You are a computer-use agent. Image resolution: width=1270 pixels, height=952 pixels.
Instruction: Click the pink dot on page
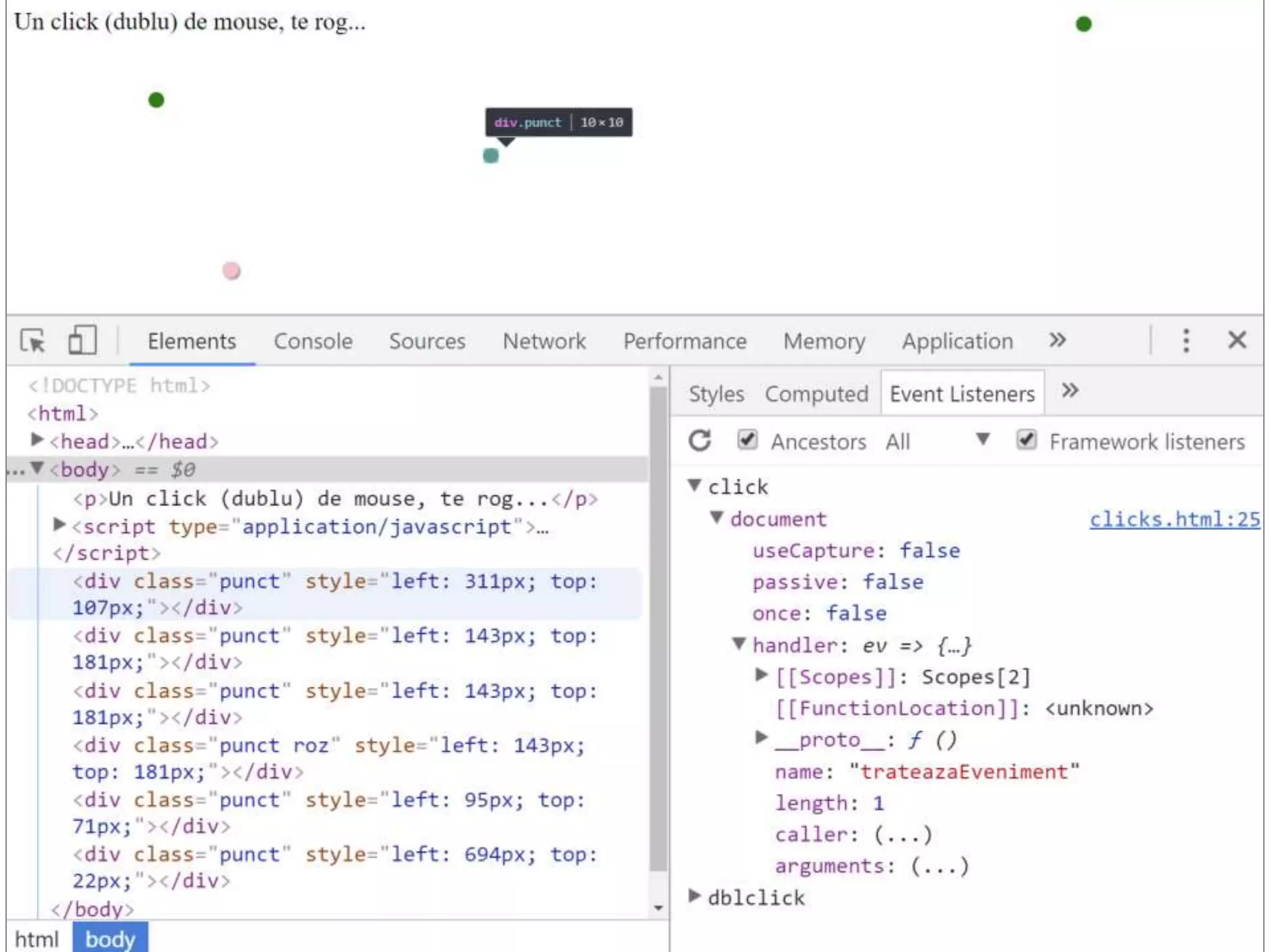(231, 271)
